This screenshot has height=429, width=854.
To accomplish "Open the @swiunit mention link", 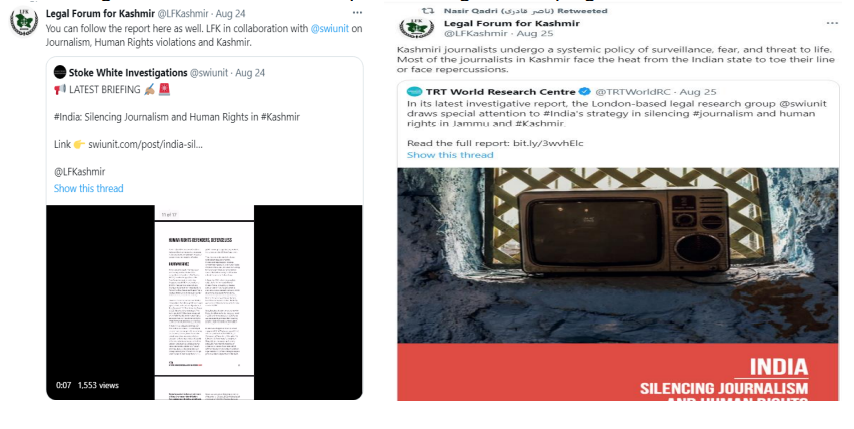I will click(x=330, y=28).
